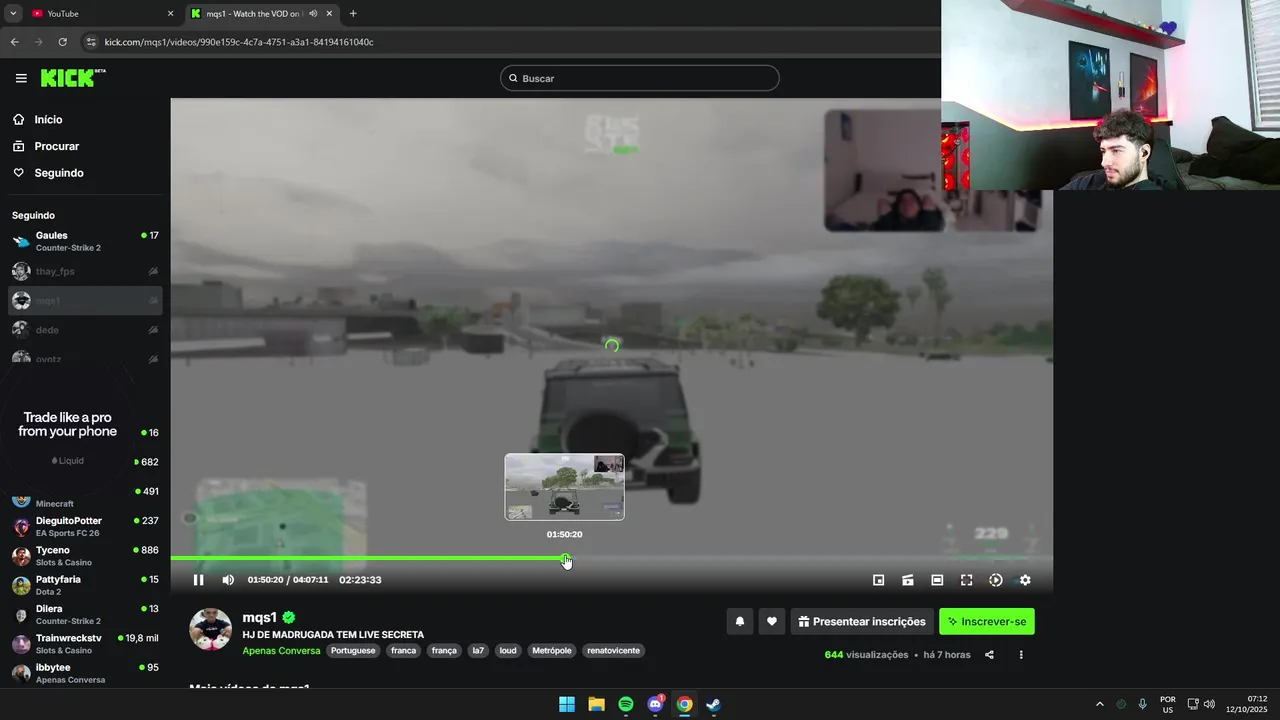Mute the video volume
Image resolution: width=1280 pixels, height=720 pixels.
228,580
